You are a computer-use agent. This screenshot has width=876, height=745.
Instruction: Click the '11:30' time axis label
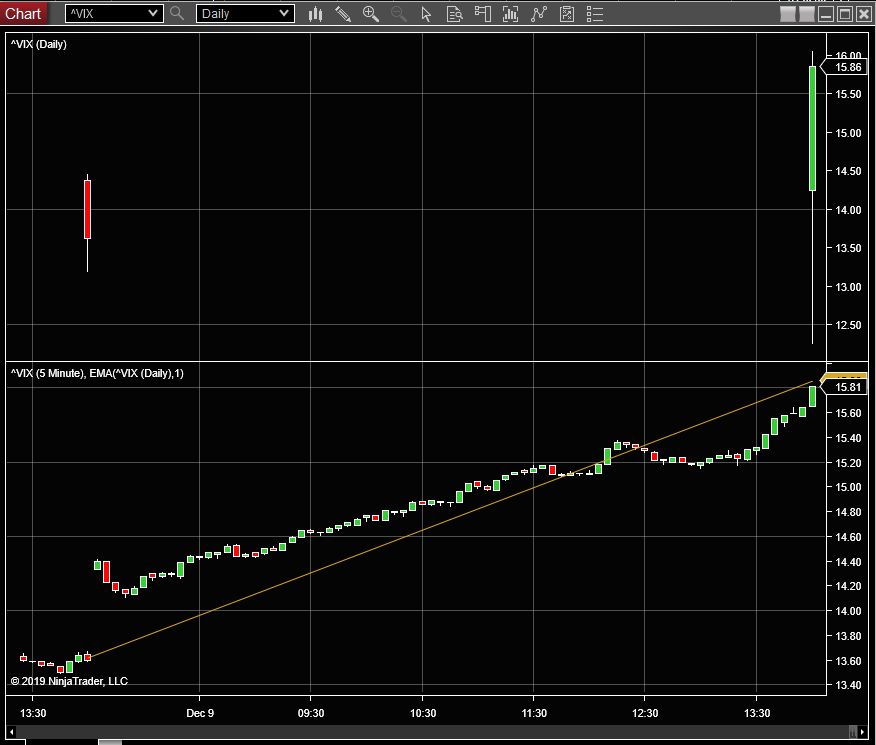click(534, 713)
